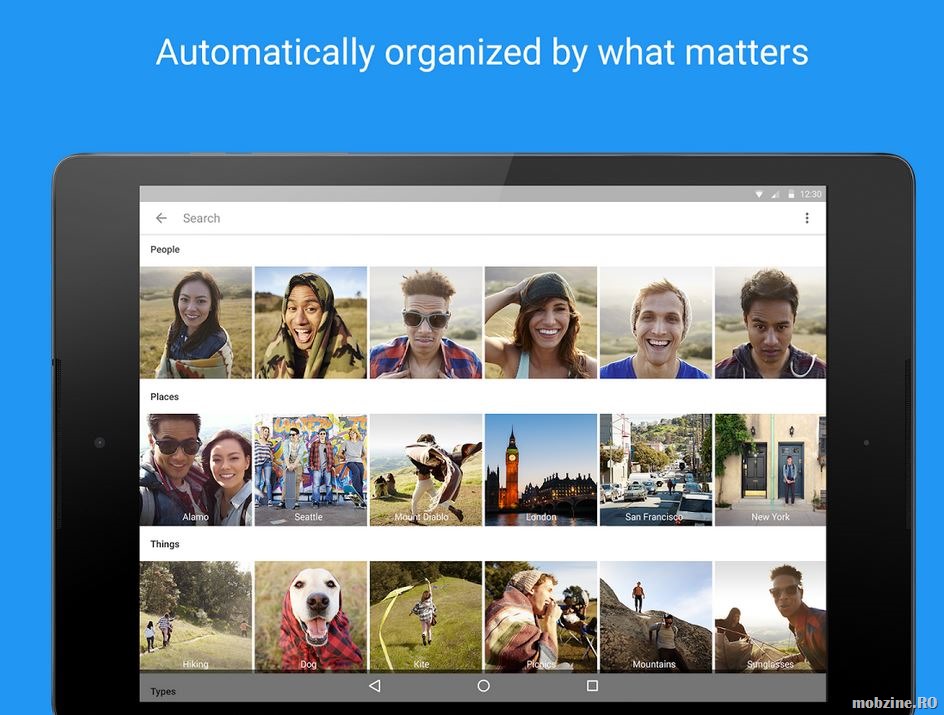Select the man in camouflage hood in People
Image resolution: width=944 pixels, height=715 pixels.
[x=311, y=323]
